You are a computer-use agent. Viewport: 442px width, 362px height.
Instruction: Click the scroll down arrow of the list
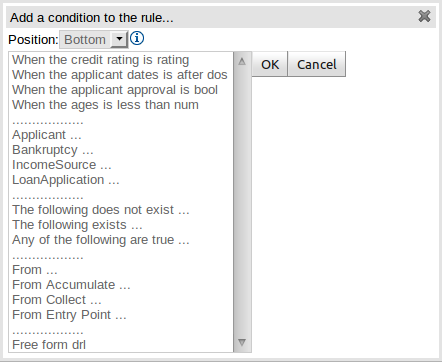click(242, 342)
